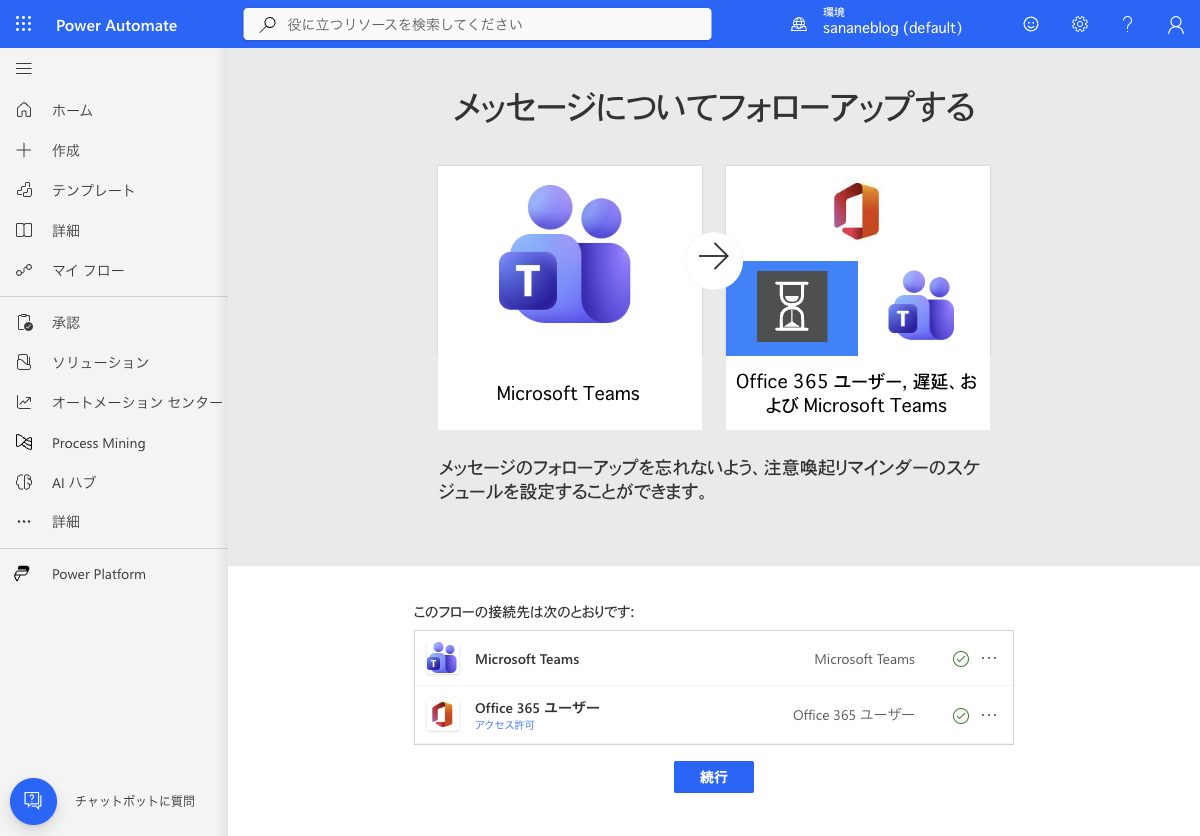
Task: Open the help question mark icon
Action: (x=1127, y=24)
